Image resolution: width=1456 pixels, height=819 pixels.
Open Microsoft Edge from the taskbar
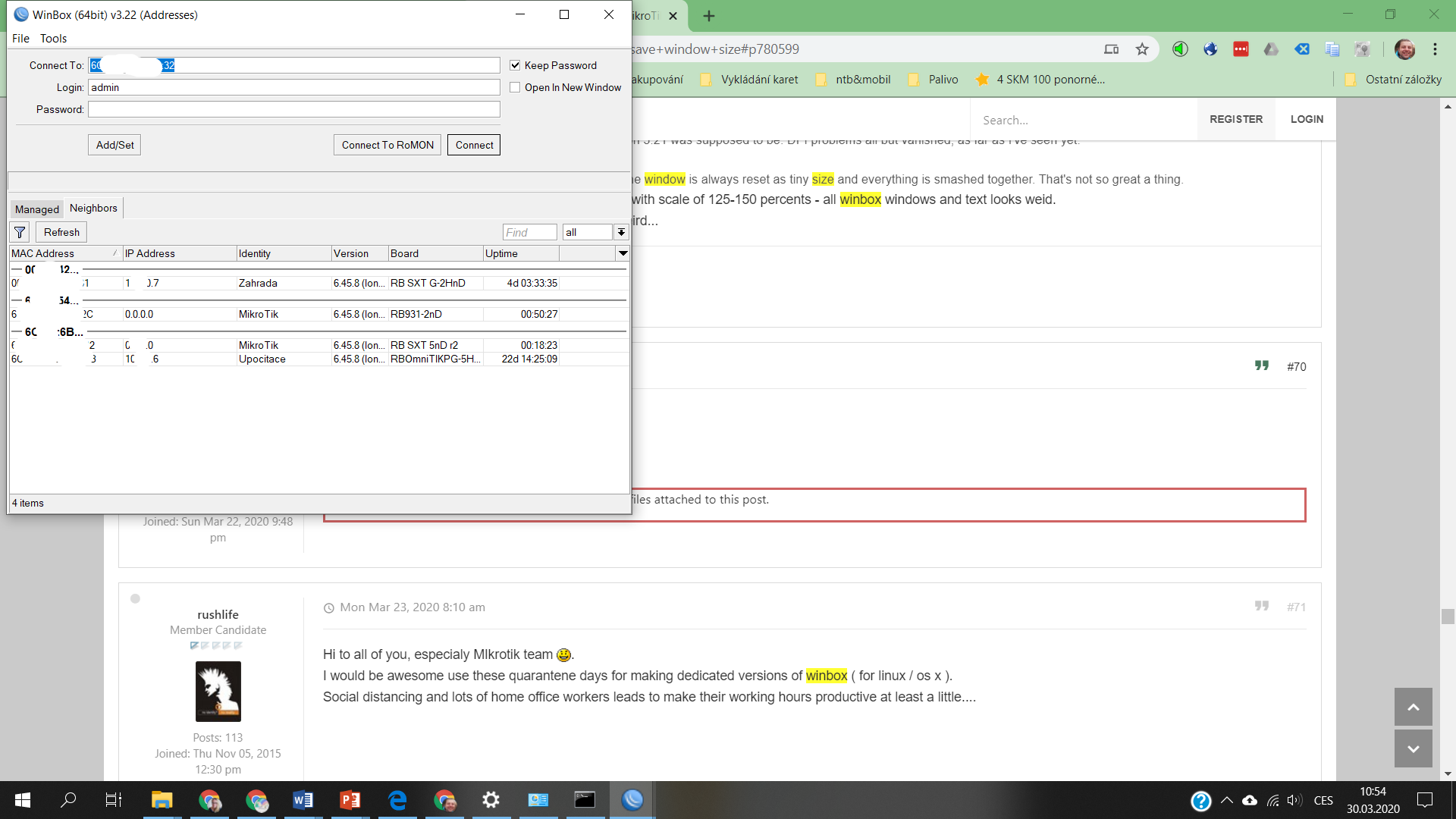(397, 800)
